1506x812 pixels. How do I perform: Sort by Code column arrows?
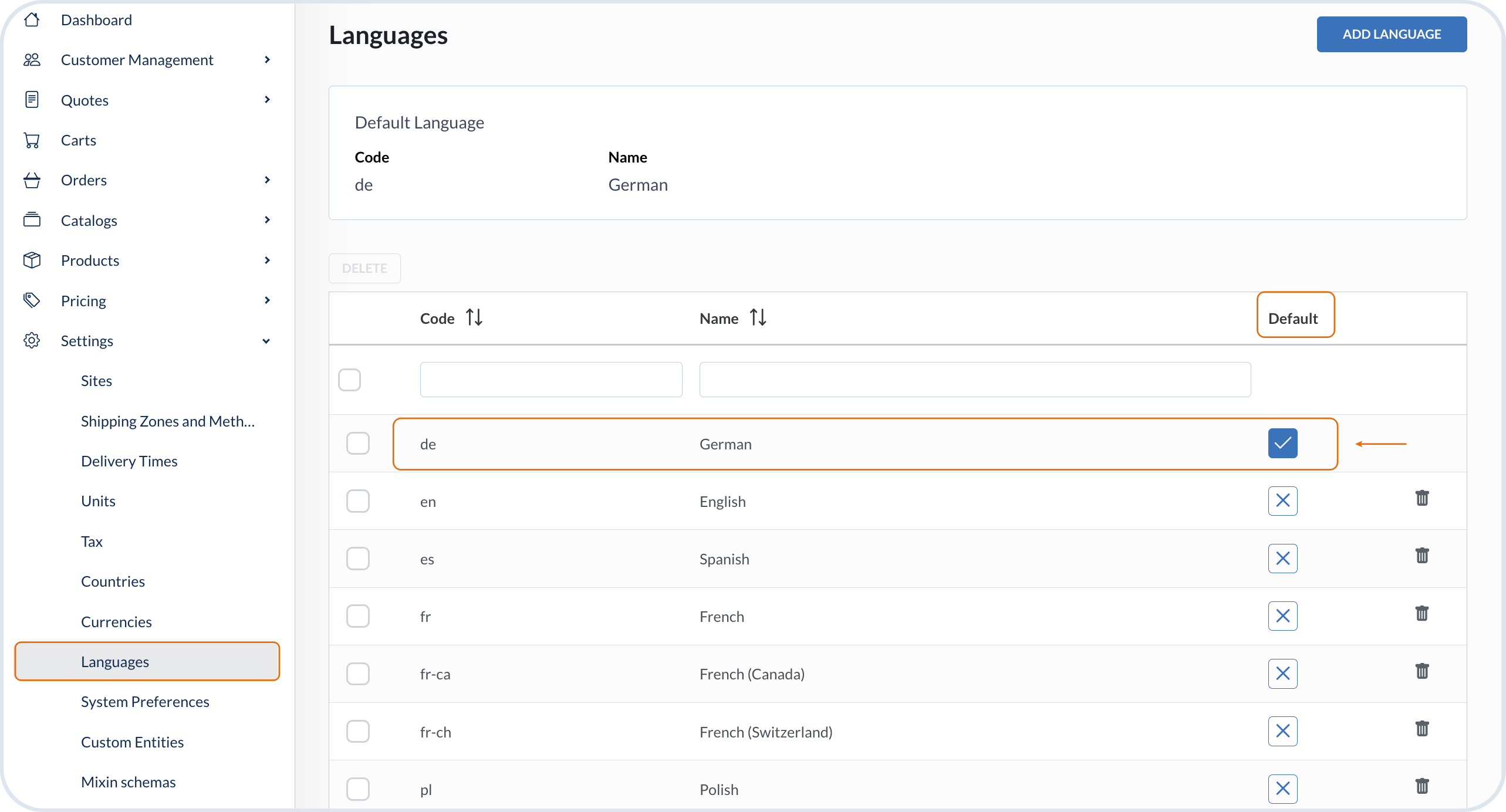tap(474, 317)
